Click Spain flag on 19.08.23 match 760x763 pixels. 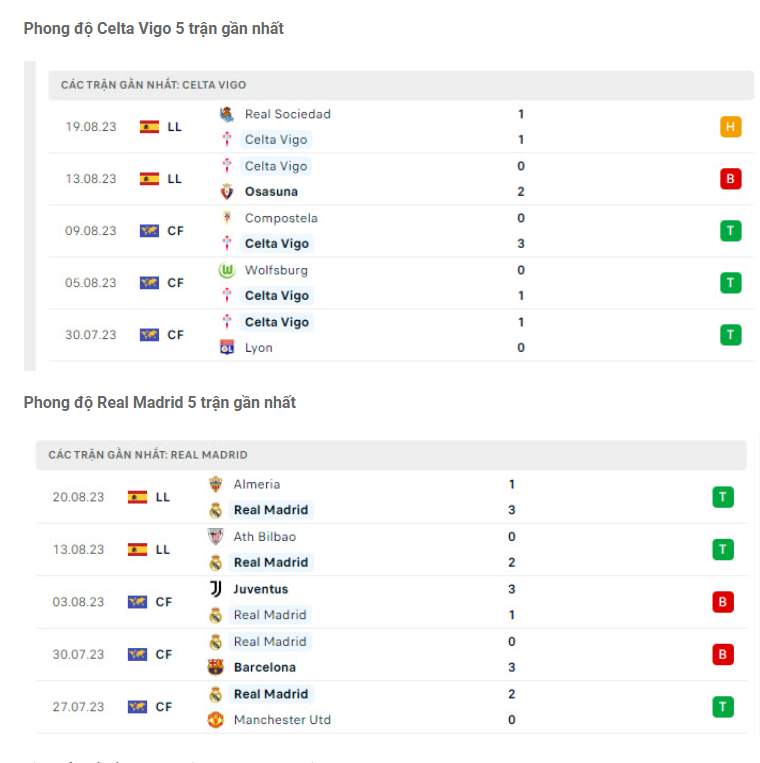point(149,127)
